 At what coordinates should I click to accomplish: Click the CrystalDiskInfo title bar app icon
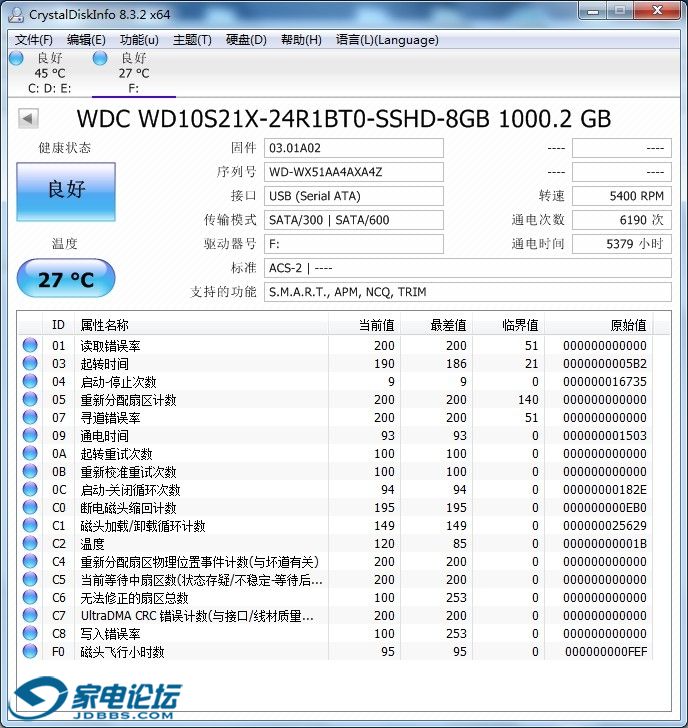16,14
